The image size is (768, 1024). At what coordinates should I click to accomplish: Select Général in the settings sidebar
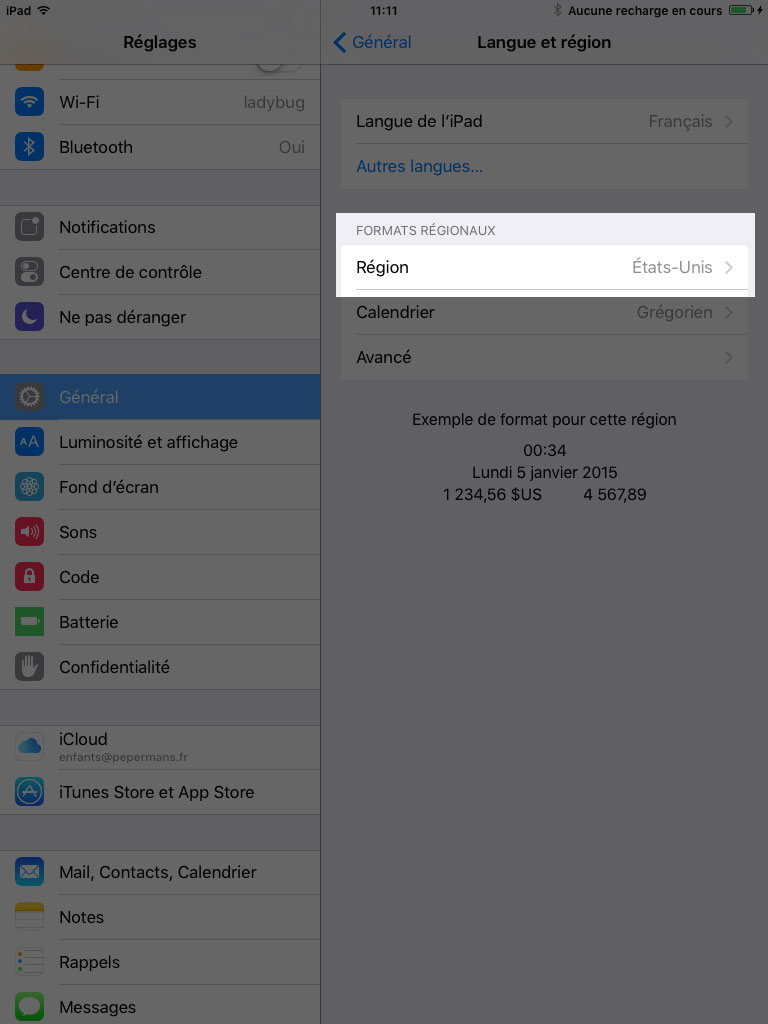coord(160,397)
